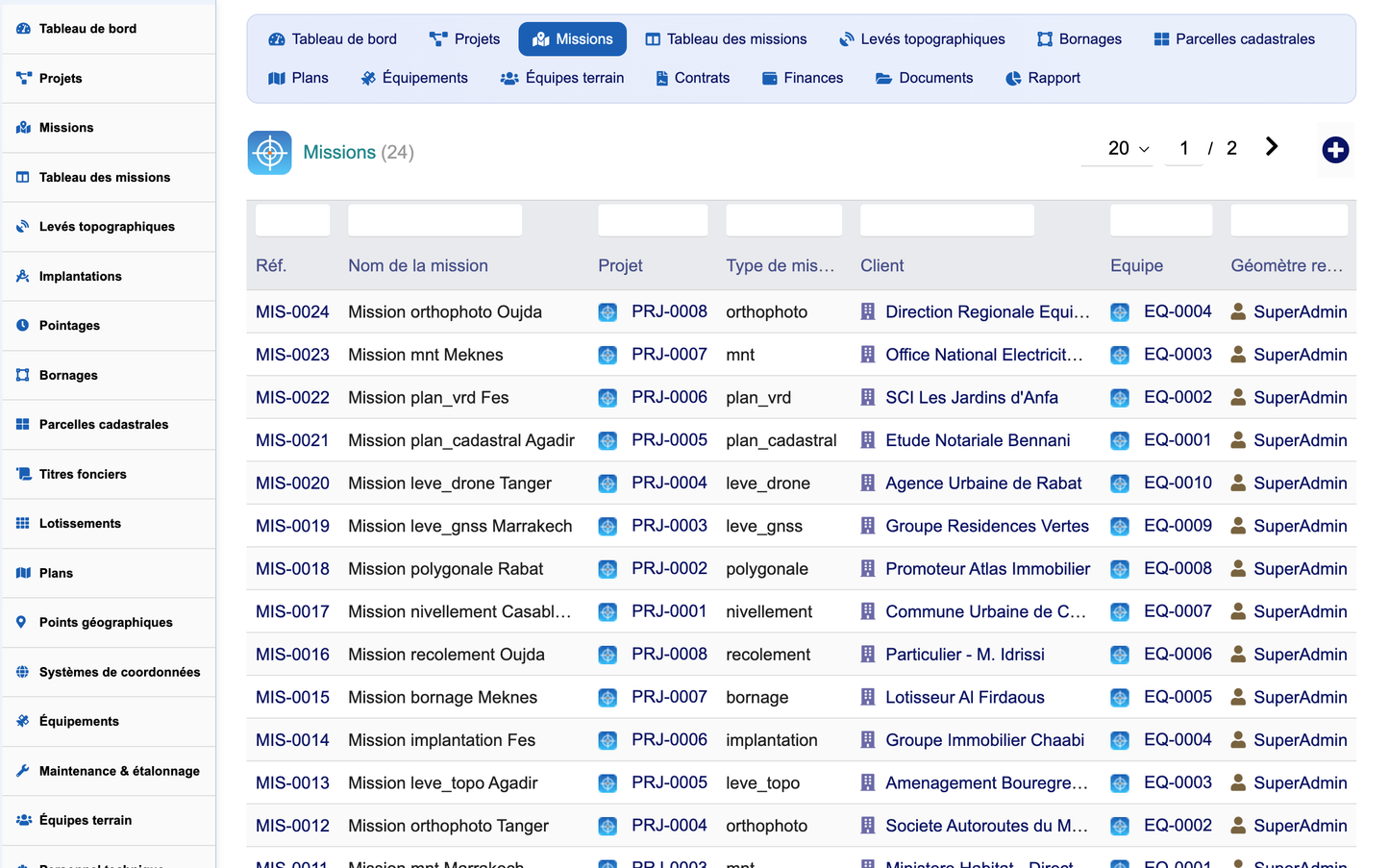Click 'Mission polygonale Rabat' cell

[445, 569]
